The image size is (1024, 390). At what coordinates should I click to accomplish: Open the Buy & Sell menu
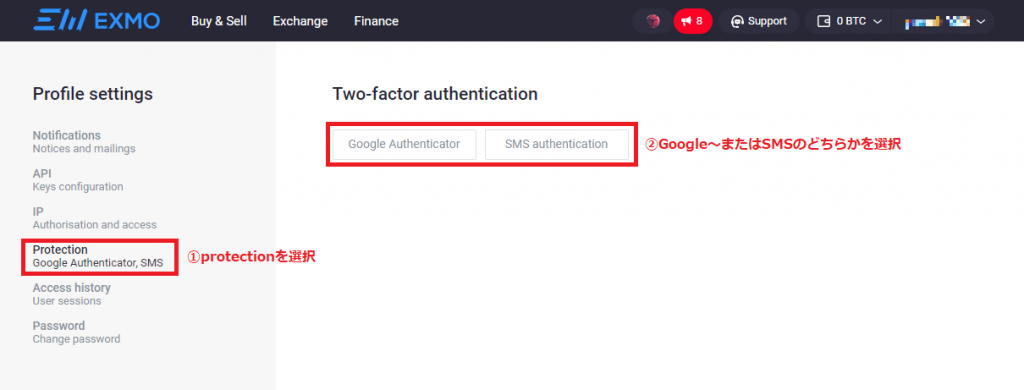coord(219,21)
